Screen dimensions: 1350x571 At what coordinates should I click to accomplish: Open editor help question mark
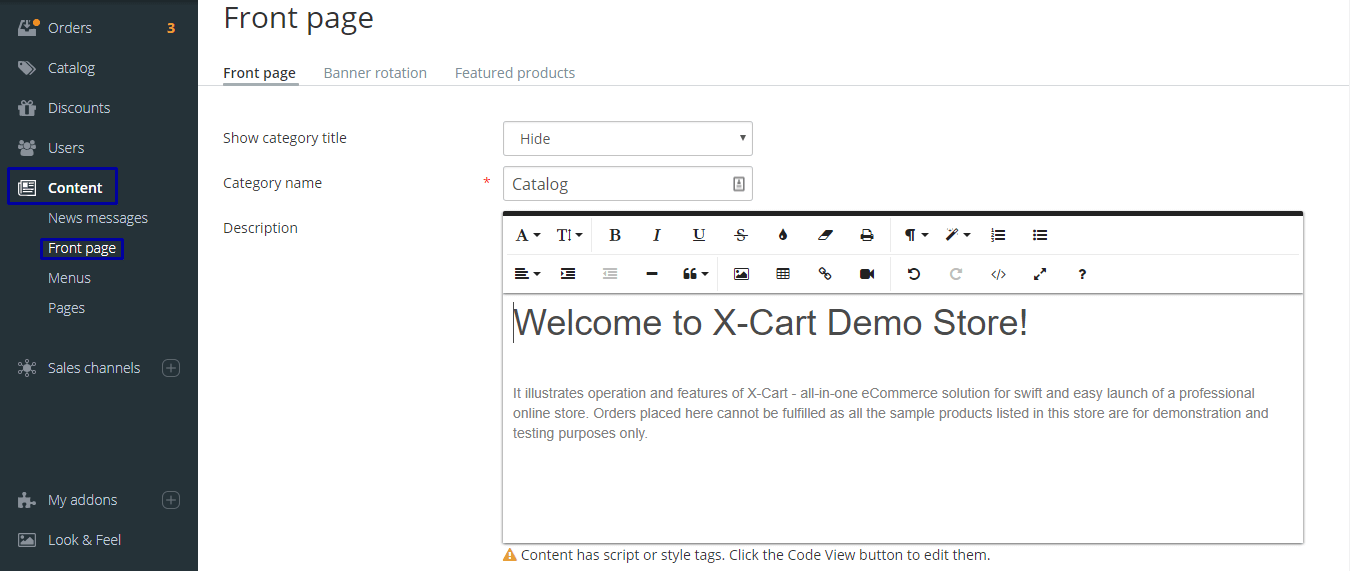pos(1082,274)
